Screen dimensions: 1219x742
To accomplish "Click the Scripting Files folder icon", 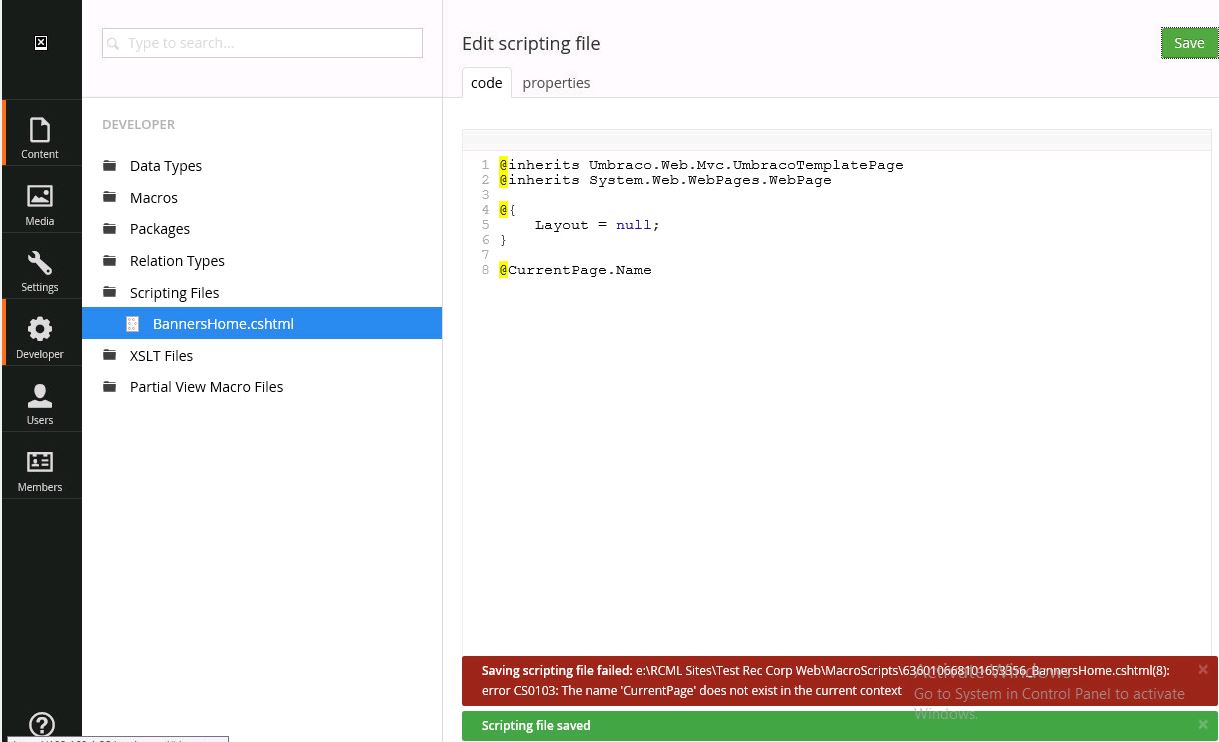I will (110, 293).
